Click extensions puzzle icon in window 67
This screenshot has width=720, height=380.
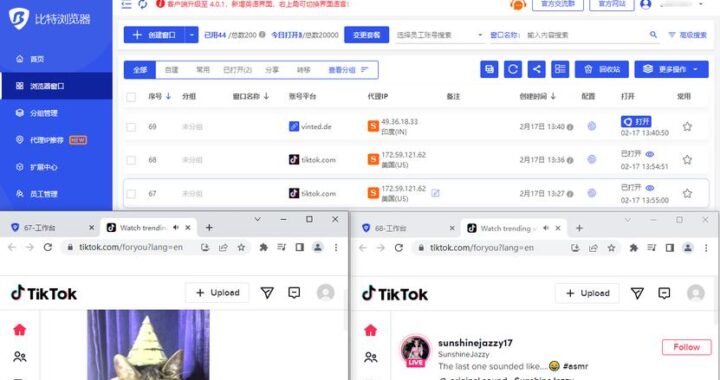(264, 247)
